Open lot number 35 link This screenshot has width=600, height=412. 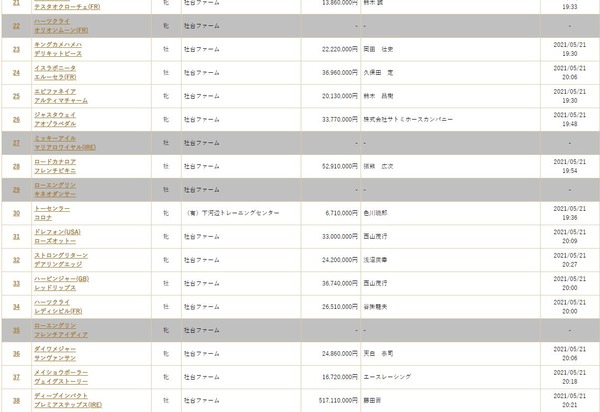pos(16,330)
